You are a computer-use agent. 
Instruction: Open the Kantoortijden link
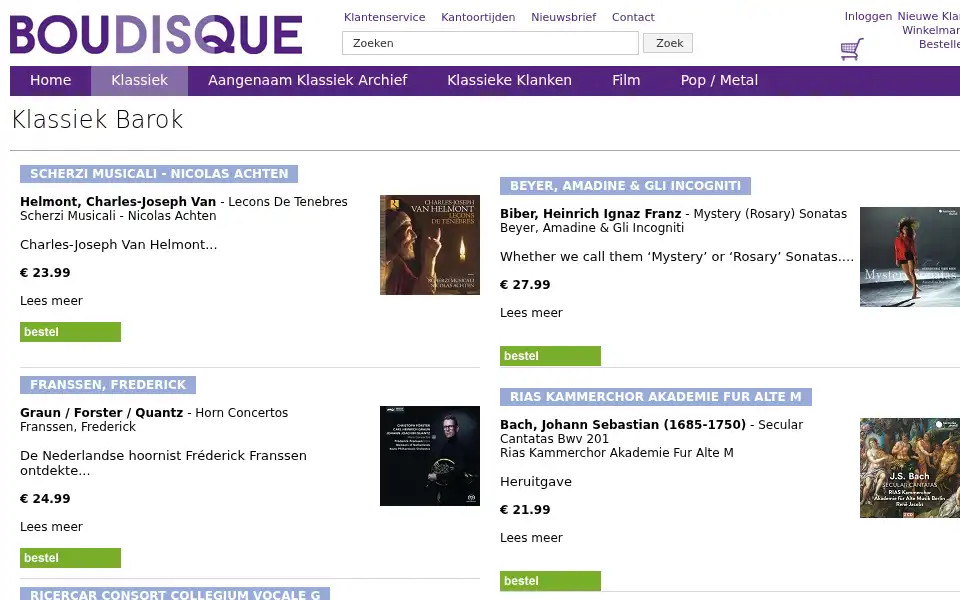[x=478, y=17]
